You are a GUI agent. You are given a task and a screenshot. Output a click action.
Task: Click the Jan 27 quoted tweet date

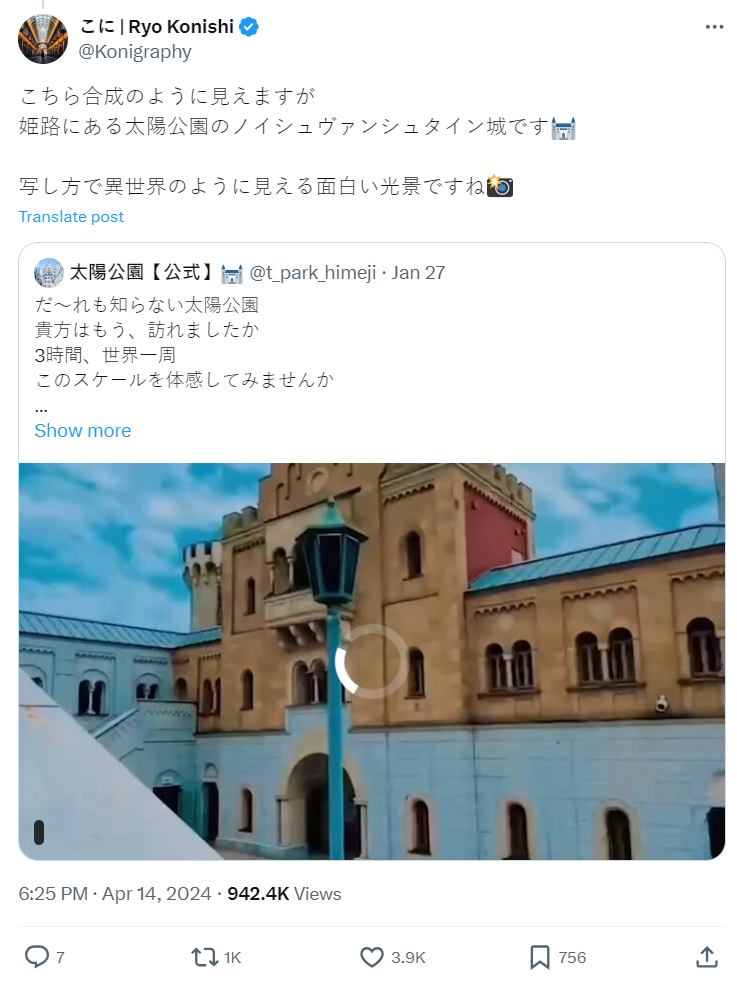click(x=418, y=273)
